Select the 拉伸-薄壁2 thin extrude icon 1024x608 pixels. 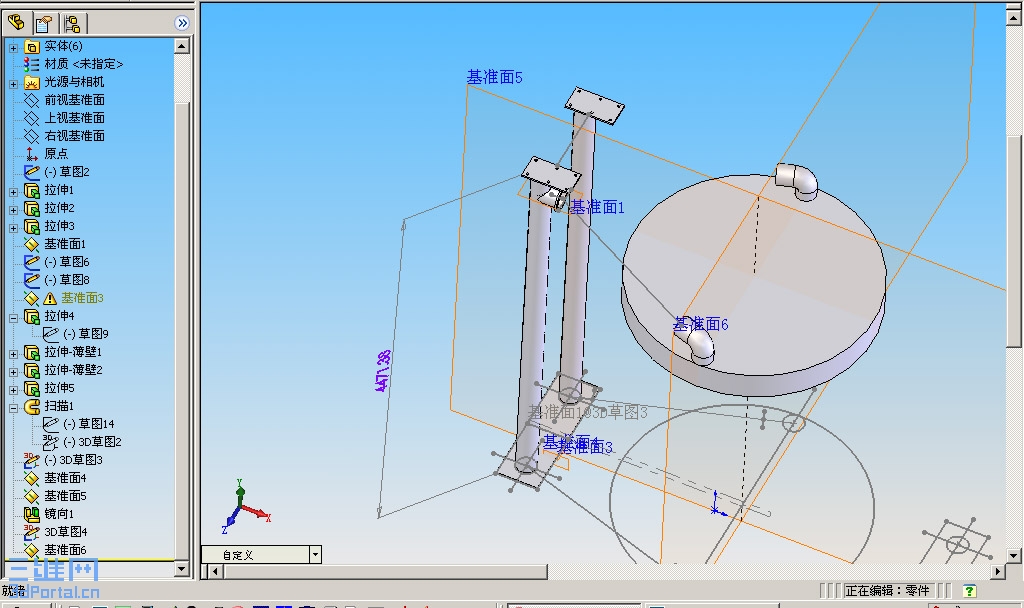click(31, 370)
